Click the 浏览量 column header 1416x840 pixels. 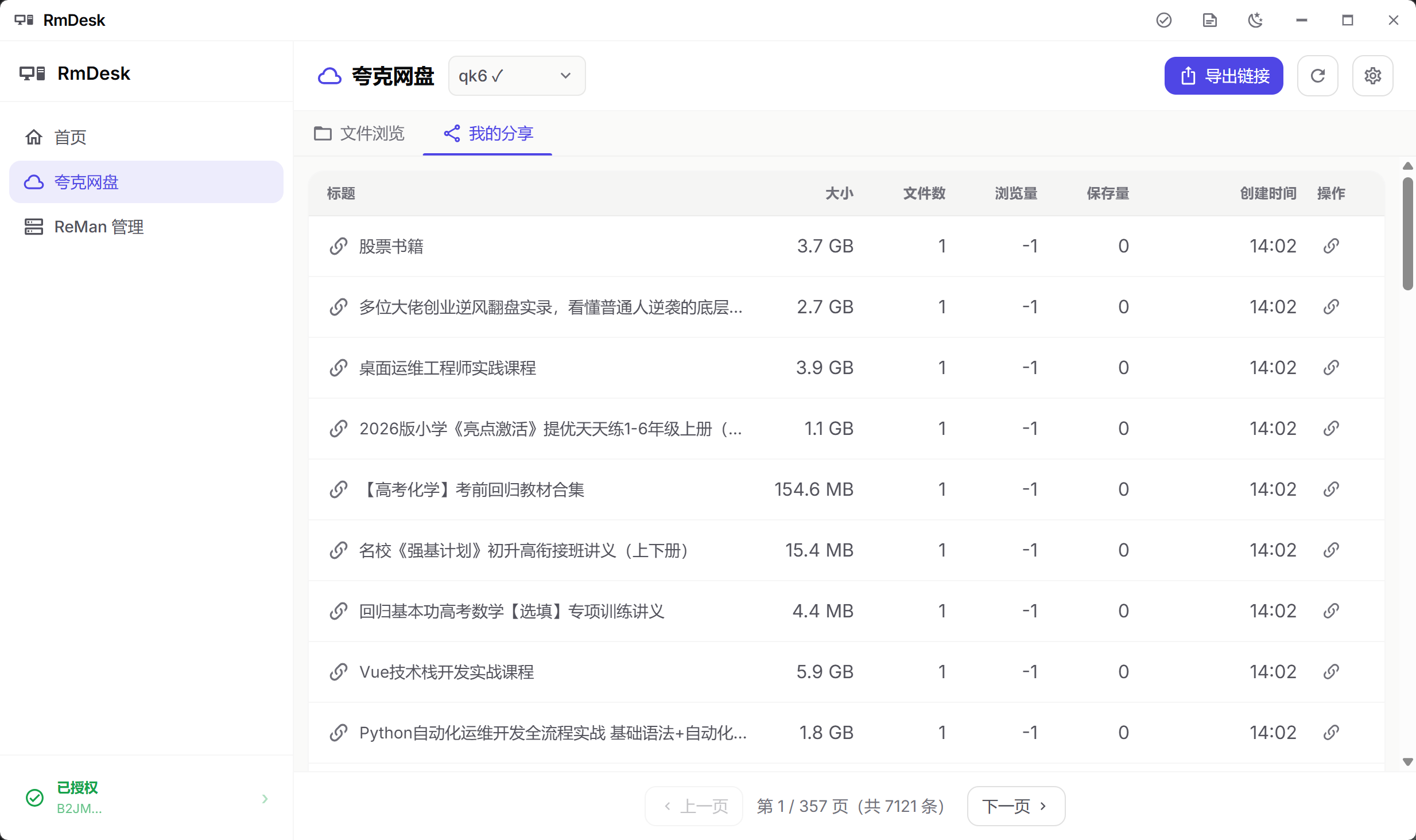(x=1016, y=193)
